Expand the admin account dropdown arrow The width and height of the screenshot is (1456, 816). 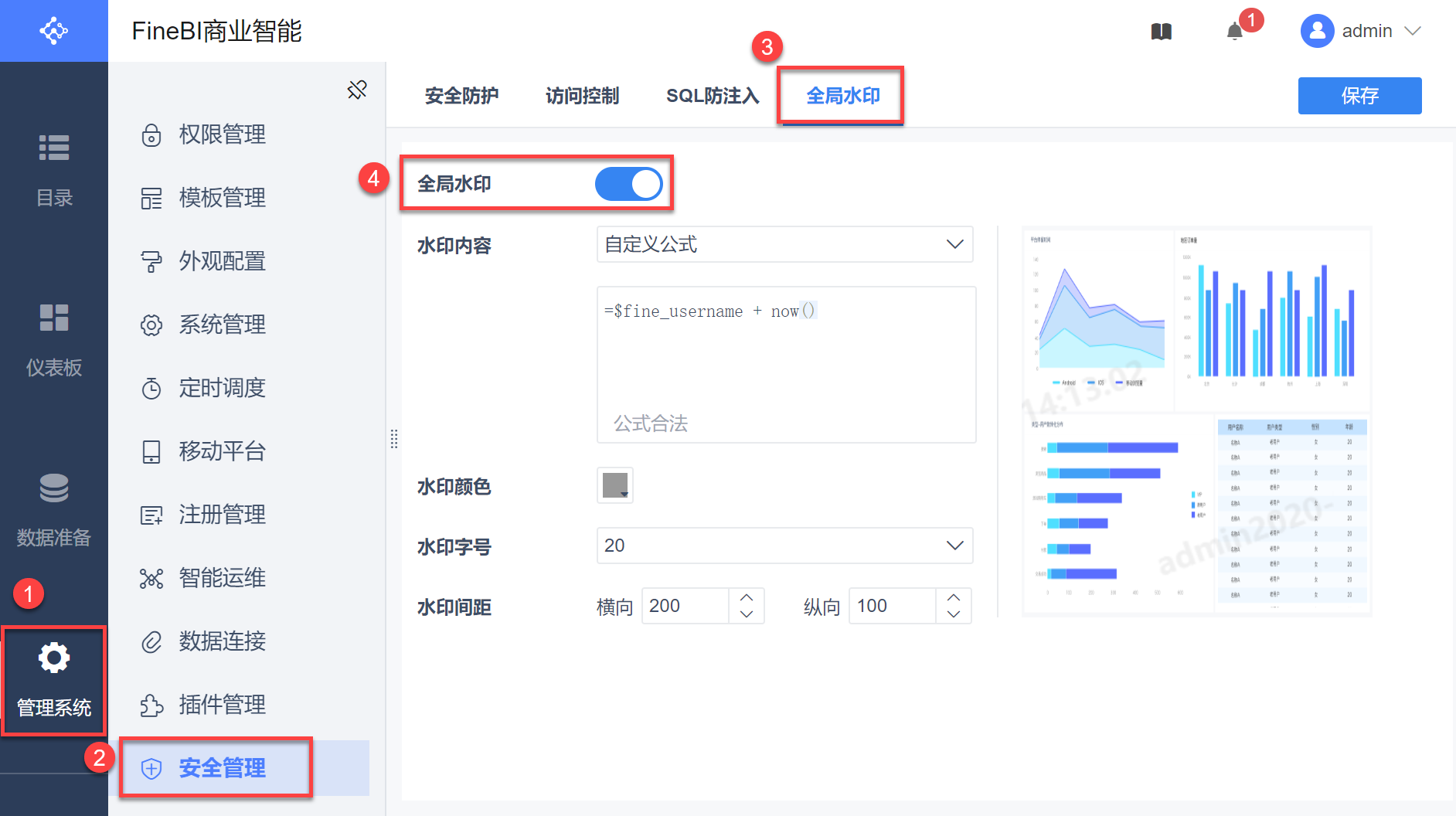click(x=1413, y=31)
